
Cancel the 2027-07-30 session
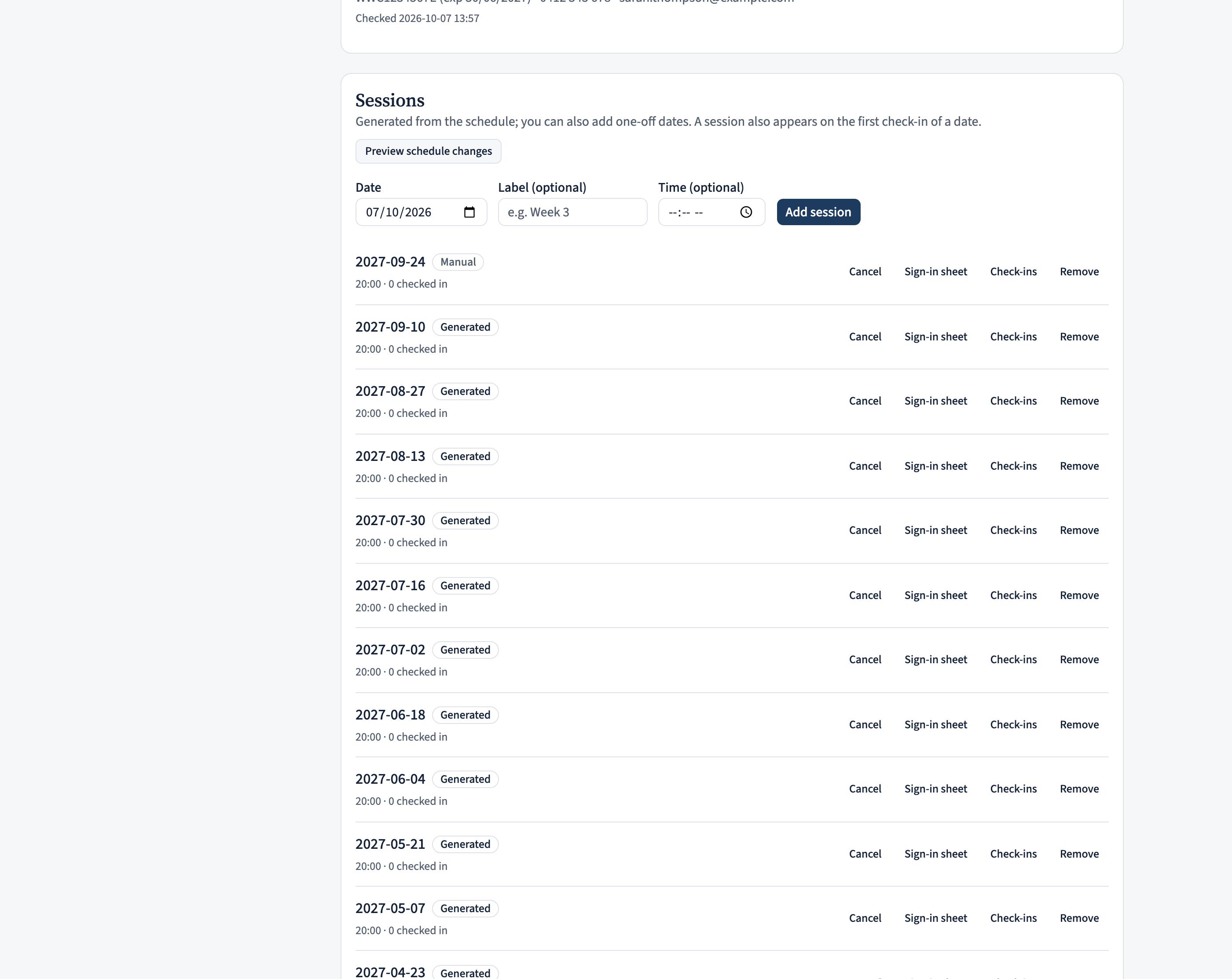click(865, 530)
